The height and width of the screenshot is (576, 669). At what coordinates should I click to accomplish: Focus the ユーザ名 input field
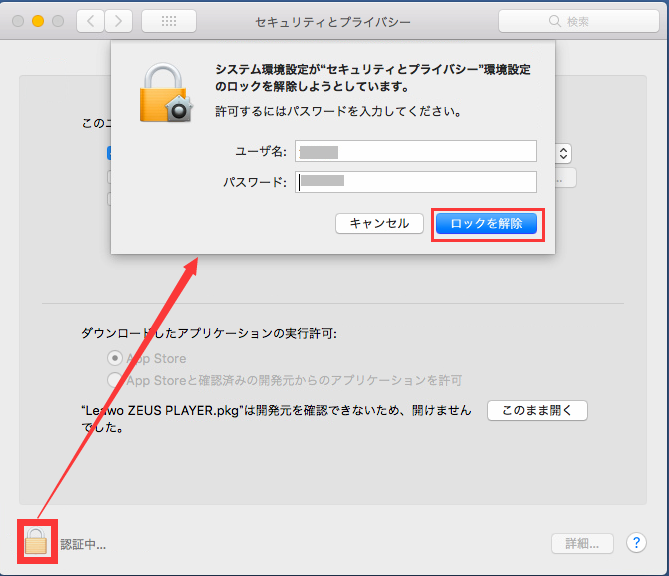[x=416, y=151]
